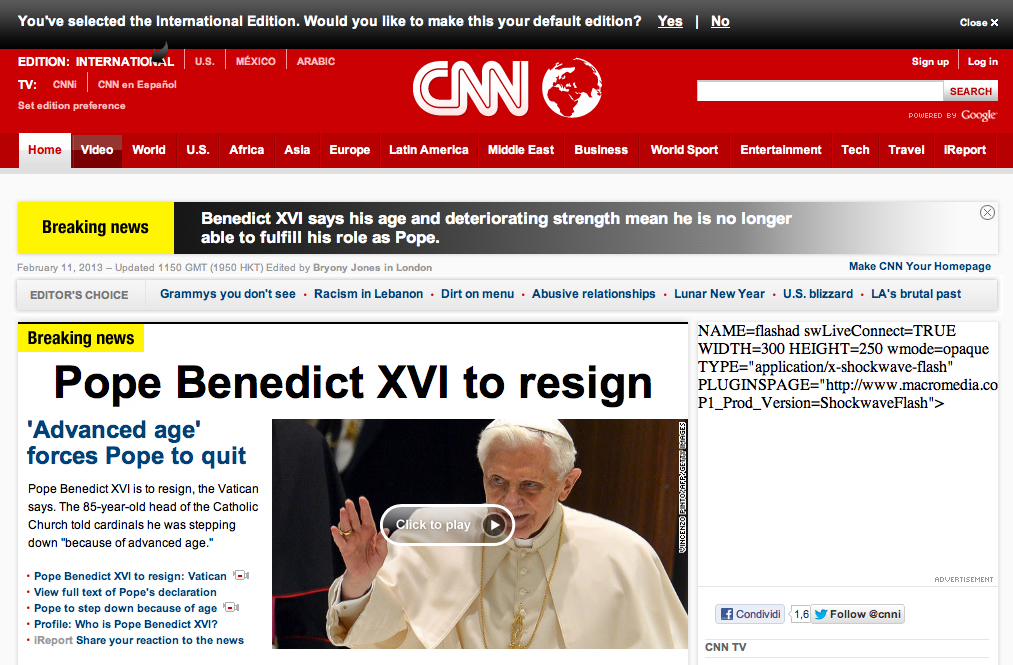This screenshot has height=665, width=1013.
Task: Click the globe icon beside CNN logo
Action: click(x=572, y=88)
